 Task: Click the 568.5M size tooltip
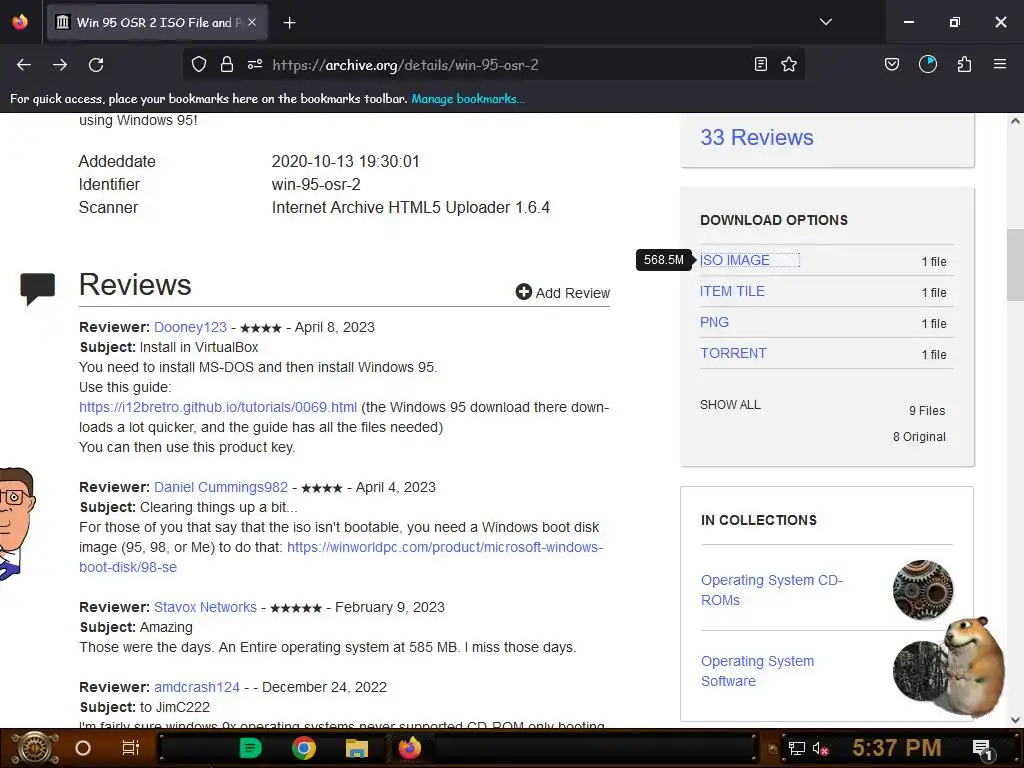(x=664, y=260)
